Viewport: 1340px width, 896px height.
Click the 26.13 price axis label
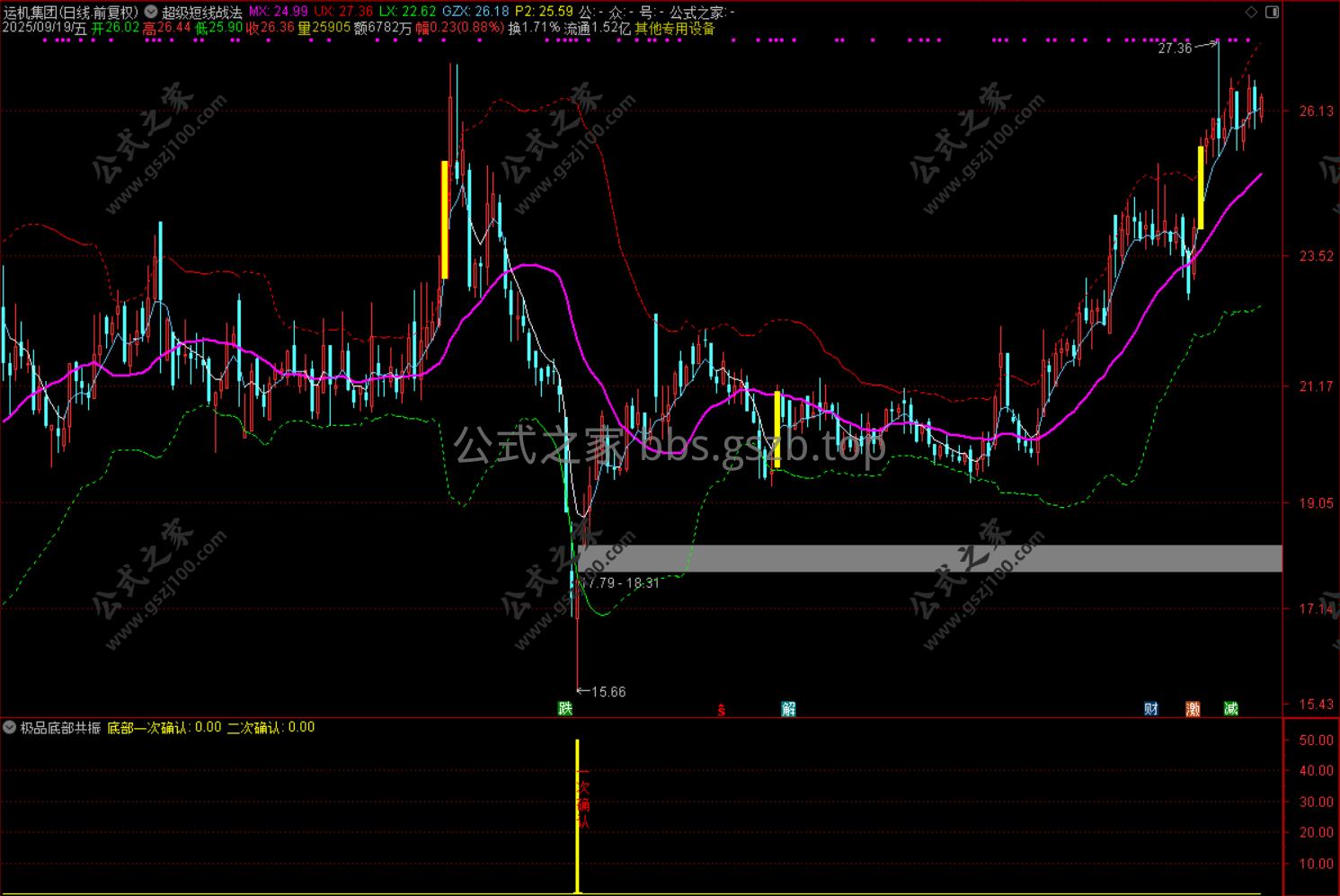pyautogui.click(x=1316, y=111)
